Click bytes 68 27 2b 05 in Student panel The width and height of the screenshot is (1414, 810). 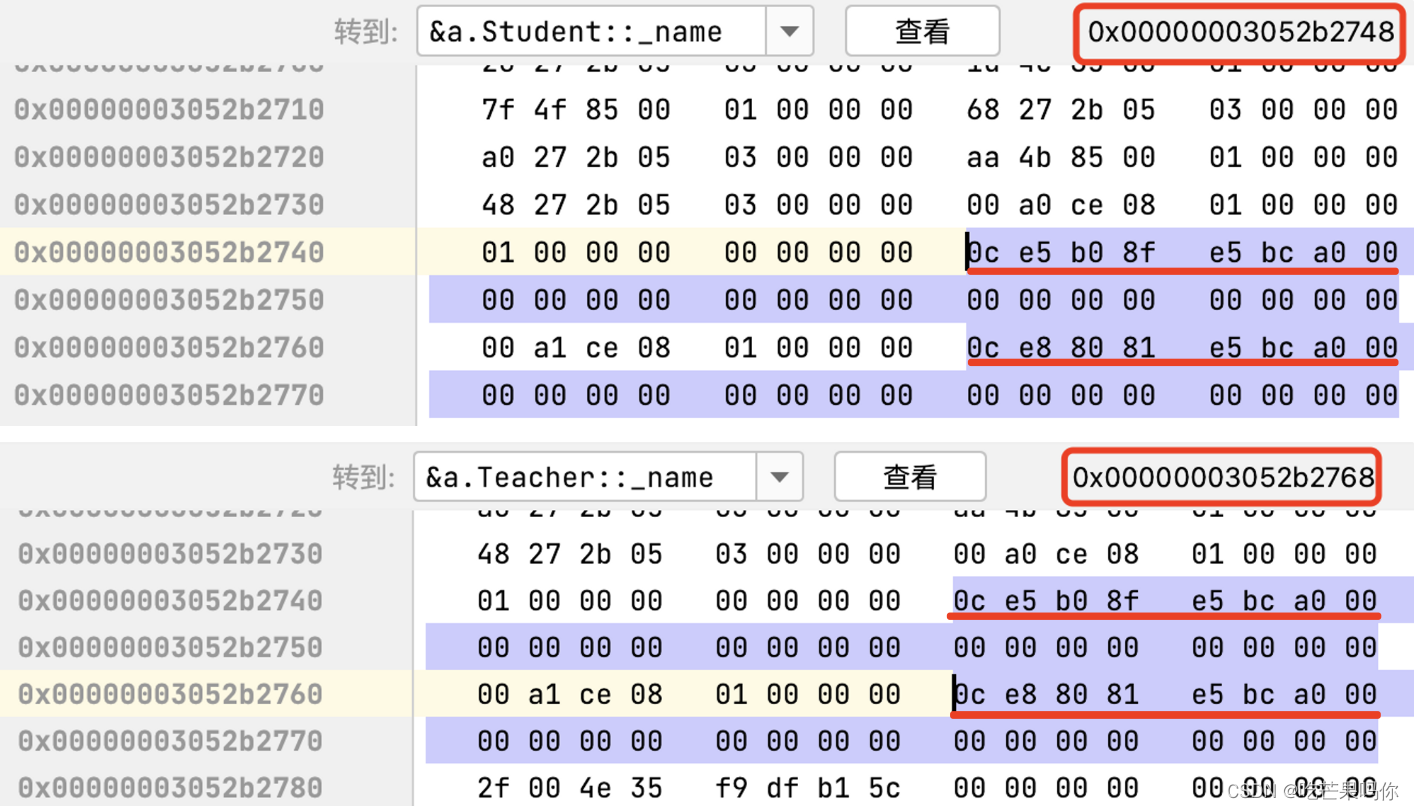point(1061,109)
